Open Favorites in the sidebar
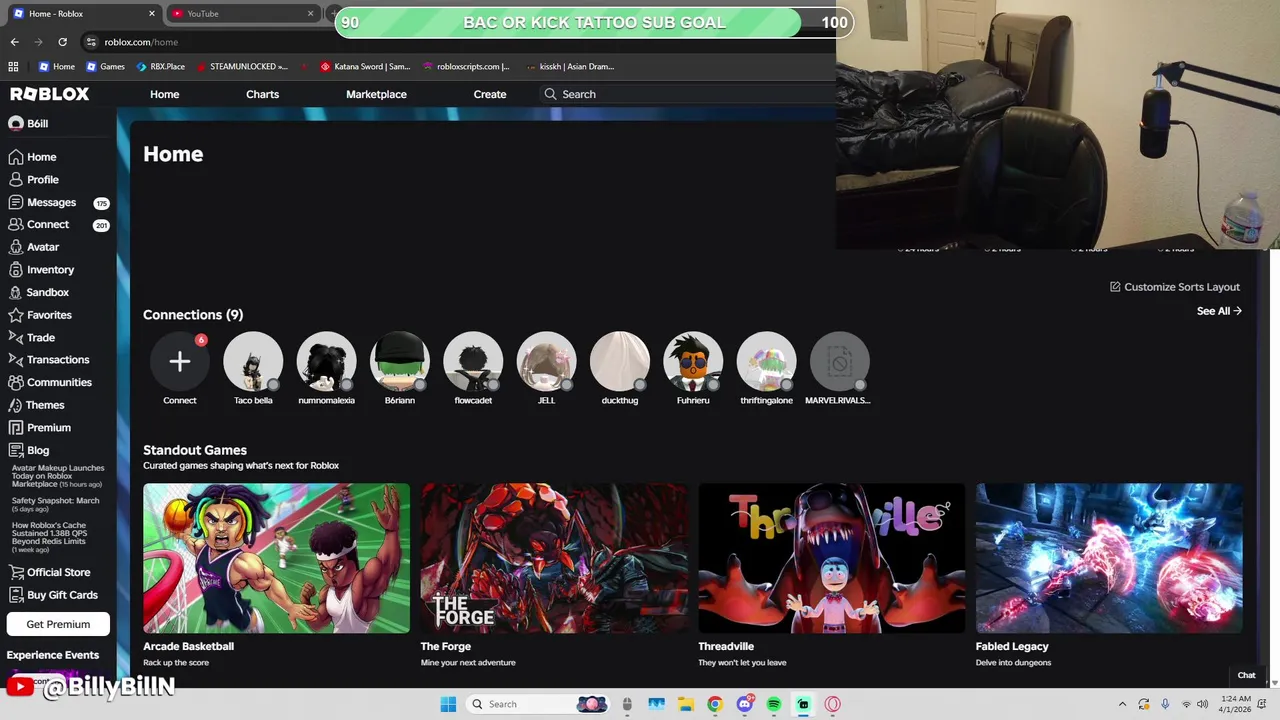 coord(39,315)
